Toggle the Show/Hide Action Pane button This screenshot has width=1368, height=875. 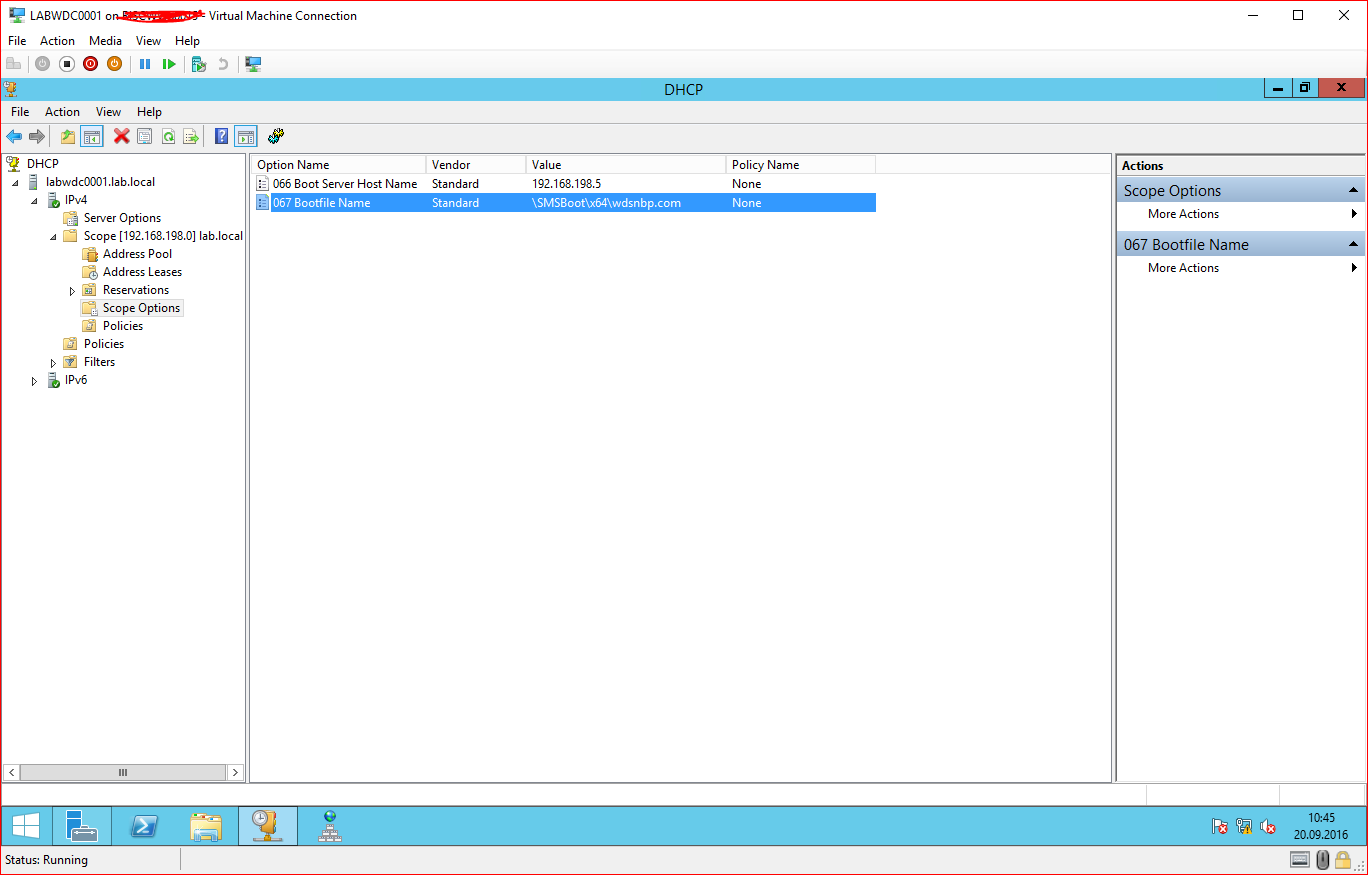246,136
